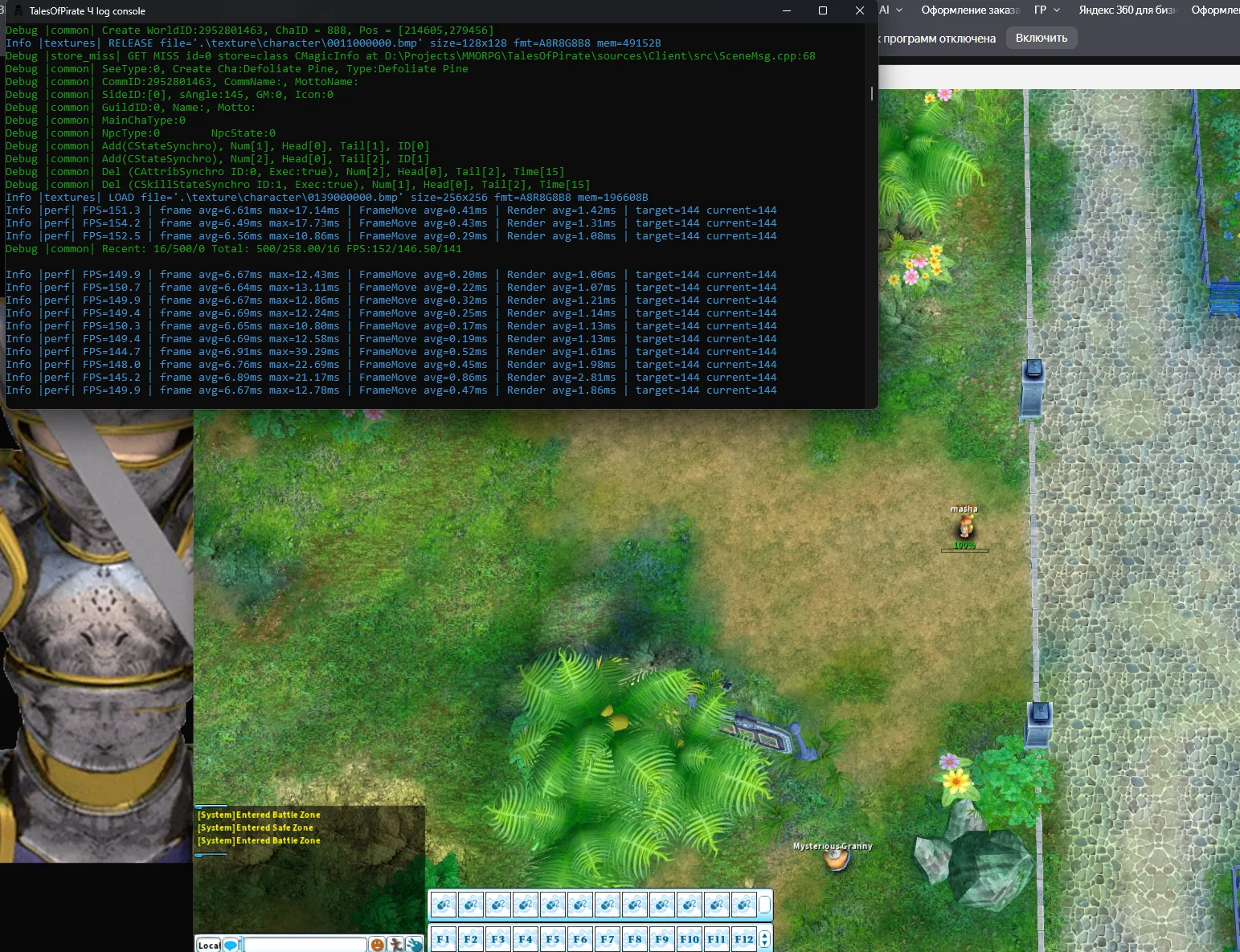Click the Mysterious Granny NPC
This screenshot has height=952, width=1240.
tap(837, 858)
